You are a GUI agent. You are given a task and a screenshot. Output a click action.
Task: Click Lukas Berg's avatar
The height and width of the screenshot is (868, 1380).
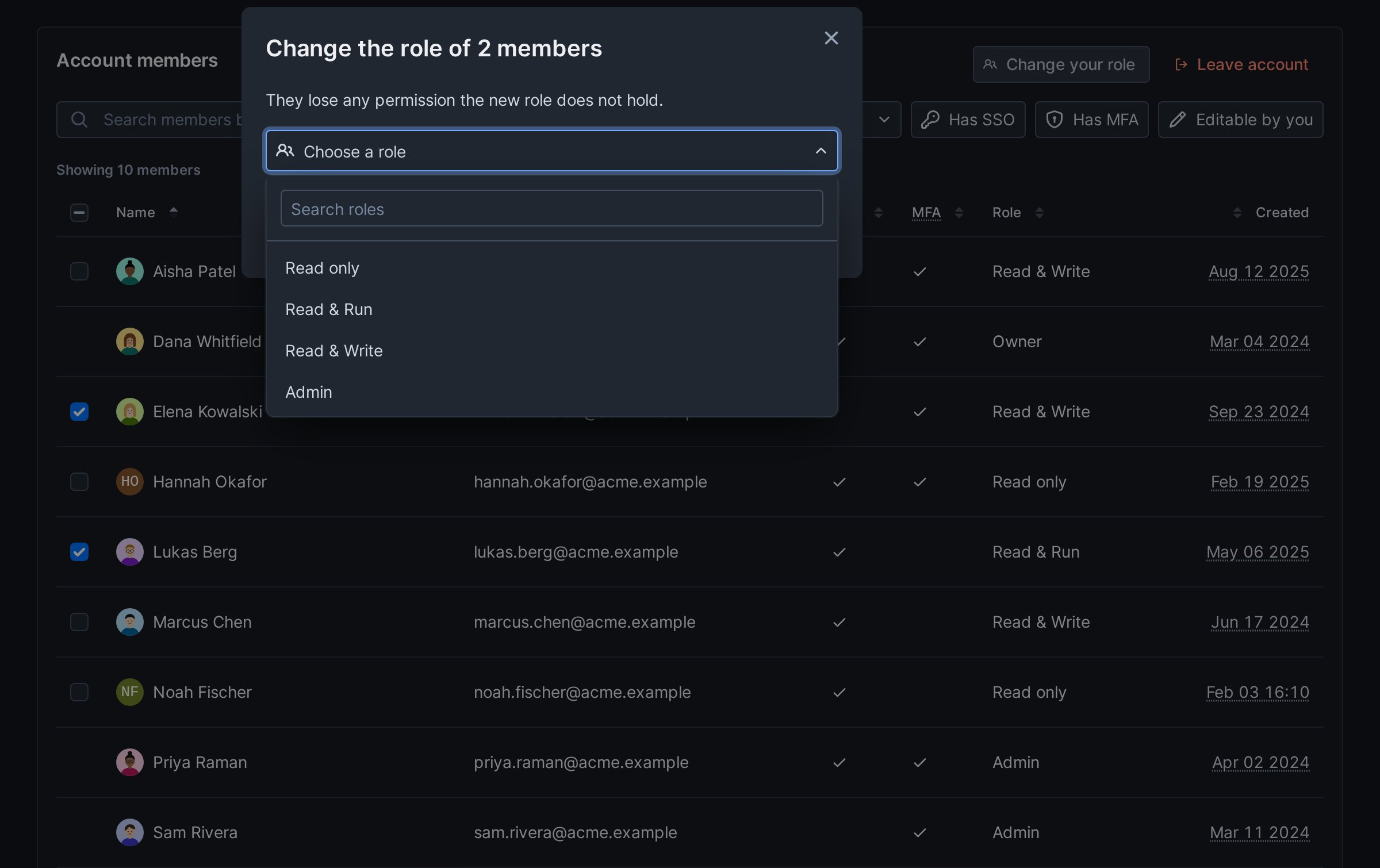130,552
